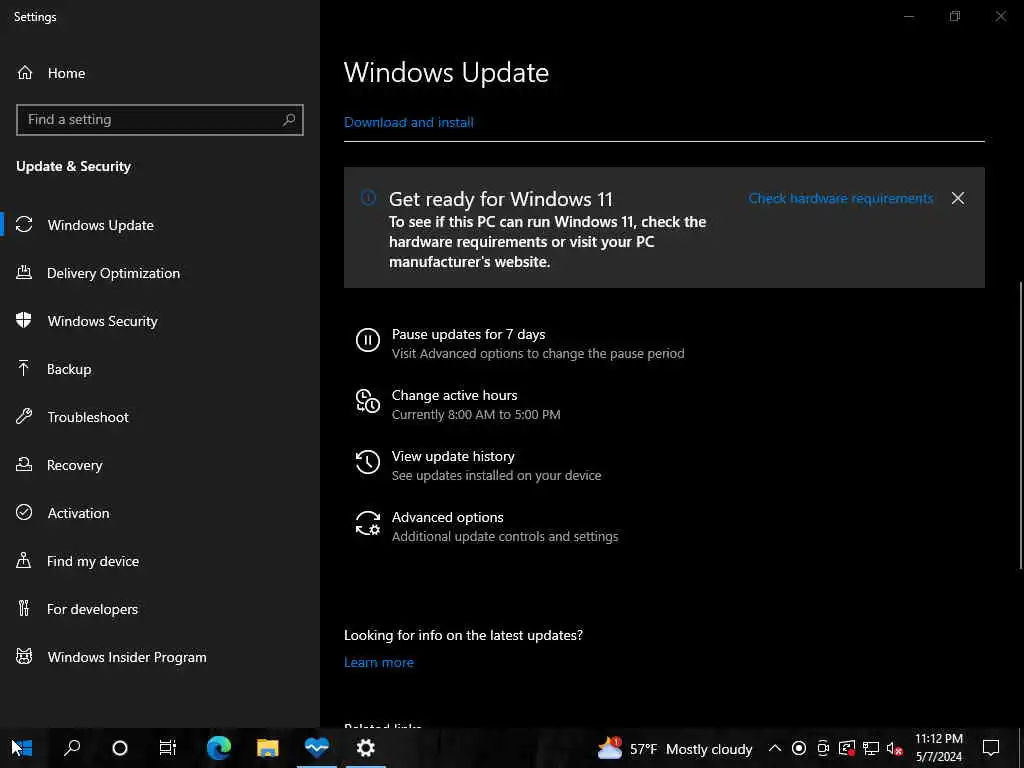Click the pause circle icon for updates
Screen dimensions: 1024x768
(x=368, y=340)
